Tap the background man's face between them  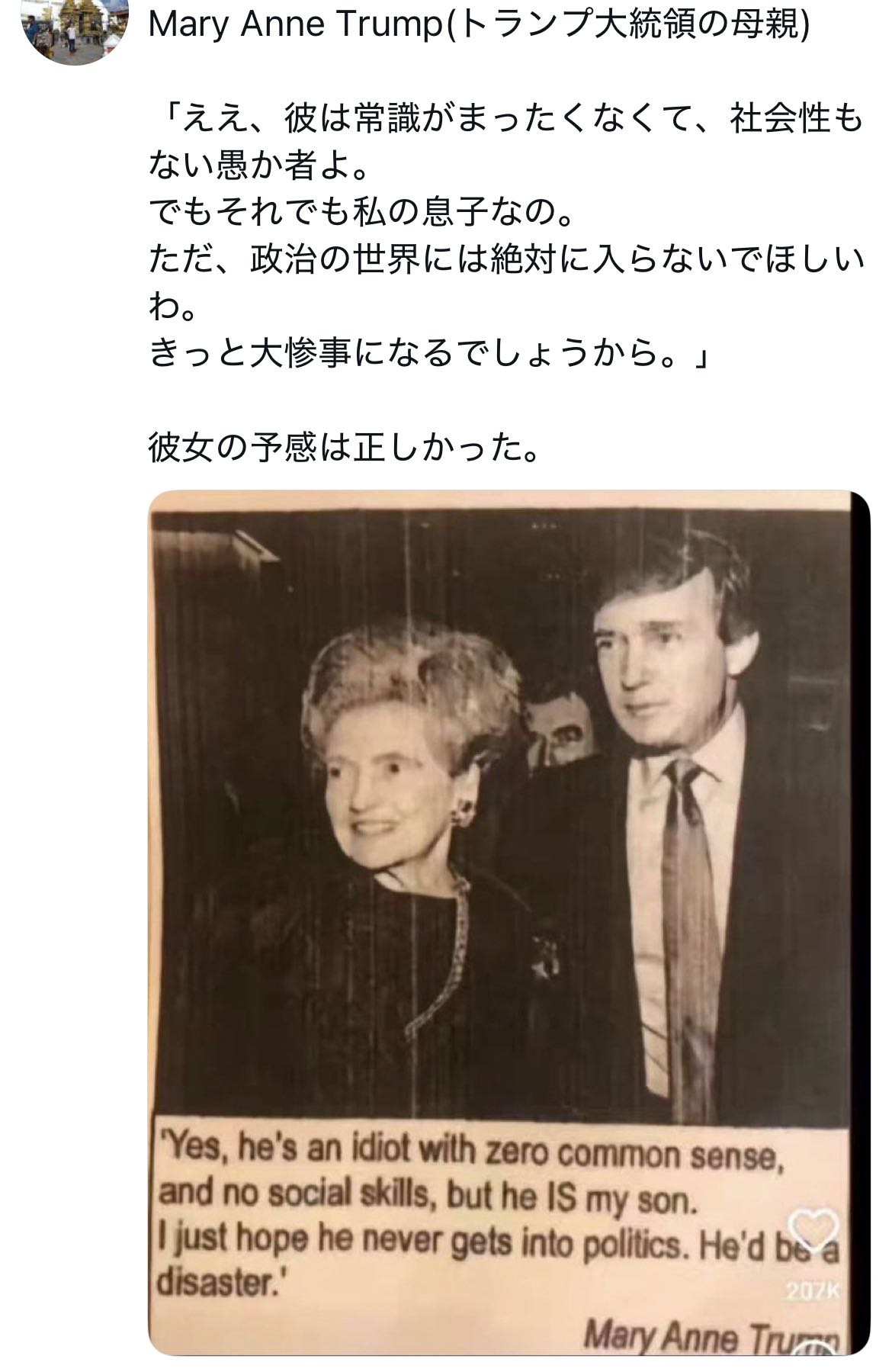[560, 728]
